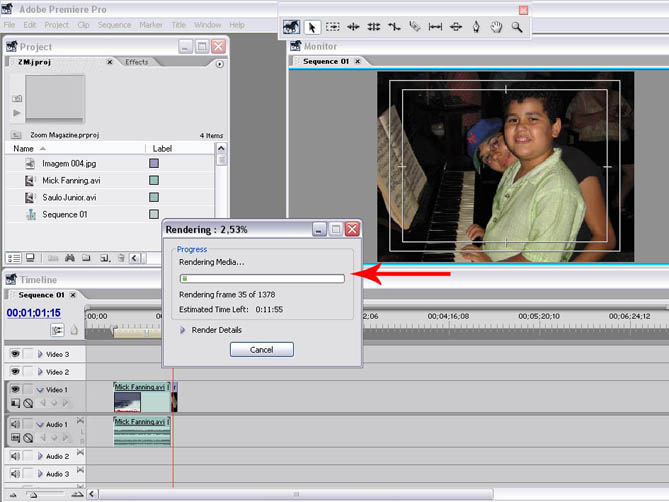Image resolution: width=669 pixels, height=502 pixels.
Task: Select the Razor tool
Action: [x=414, y=28]
